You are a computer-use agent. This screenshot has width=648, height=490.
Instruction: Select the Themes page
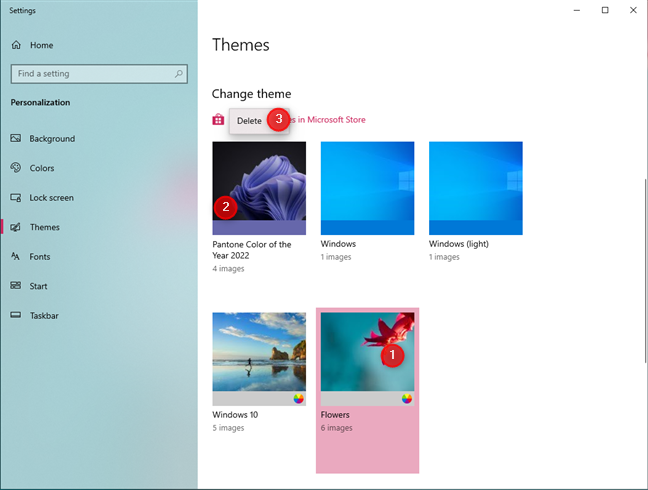coord(45,227)
